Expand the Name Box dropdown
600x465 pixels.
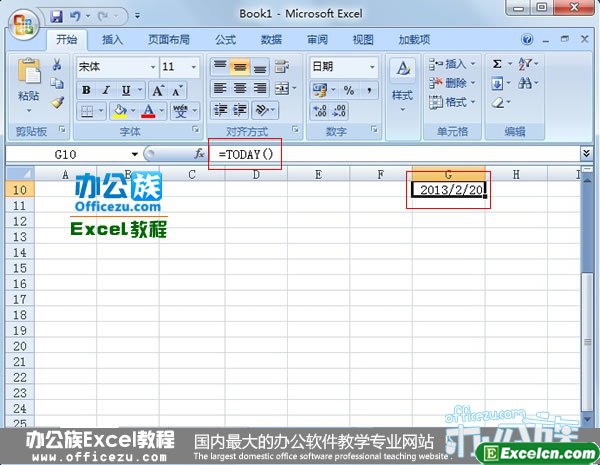[135, 155]
